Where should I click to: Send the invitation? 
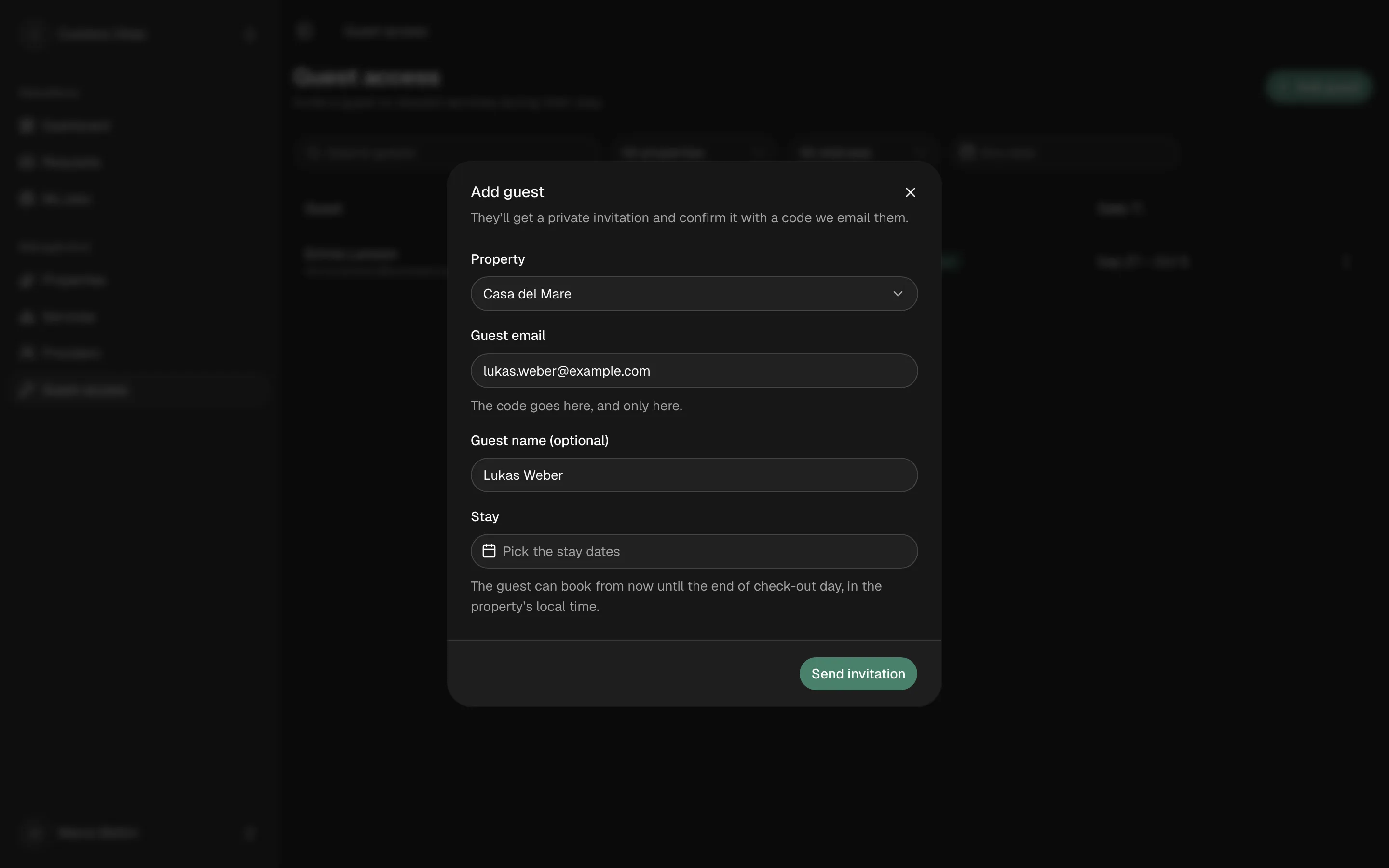point(858,673)
